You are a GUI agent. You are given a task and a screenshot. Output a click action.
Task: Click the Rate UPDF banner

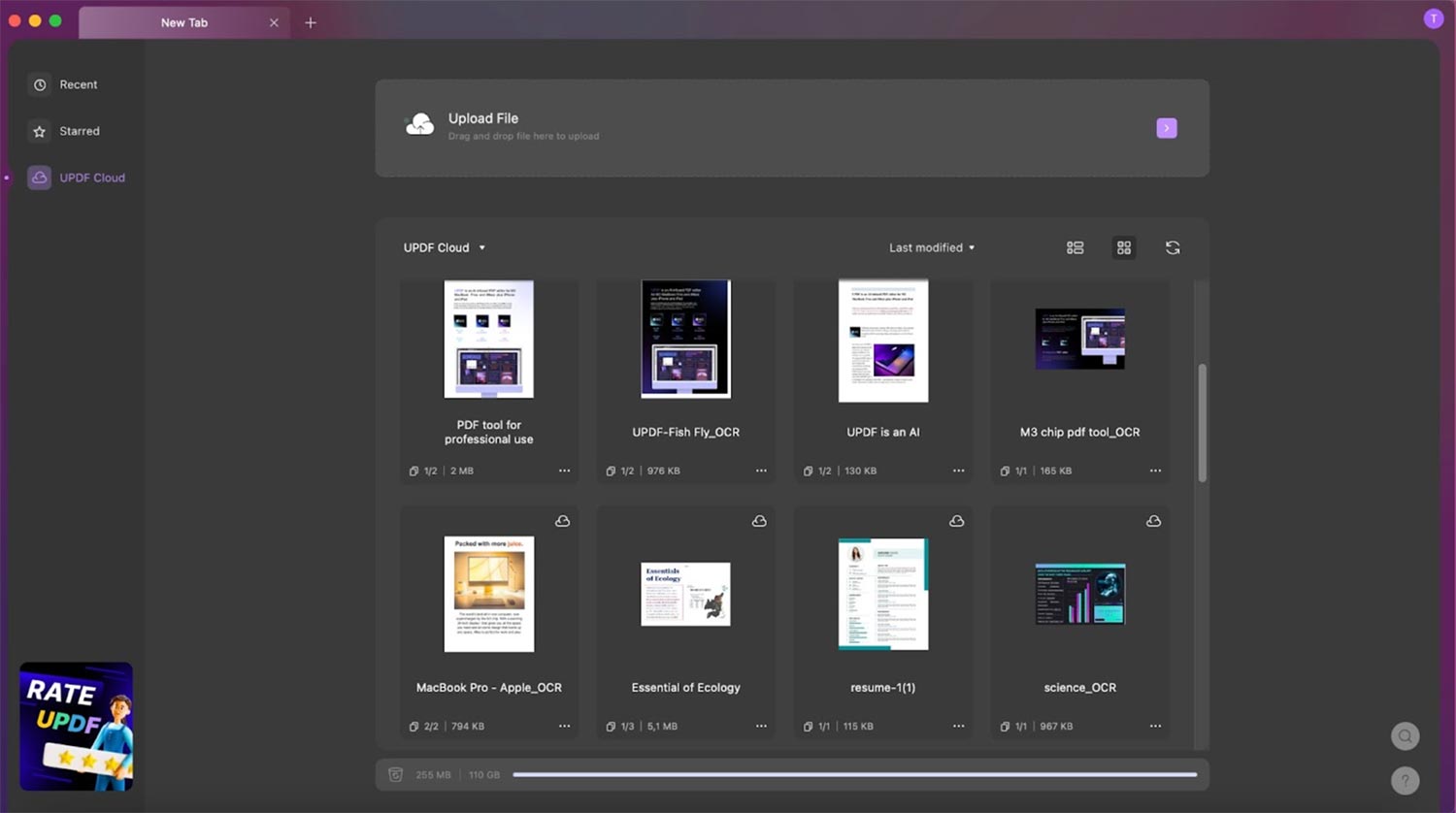[x=76, y=725]
